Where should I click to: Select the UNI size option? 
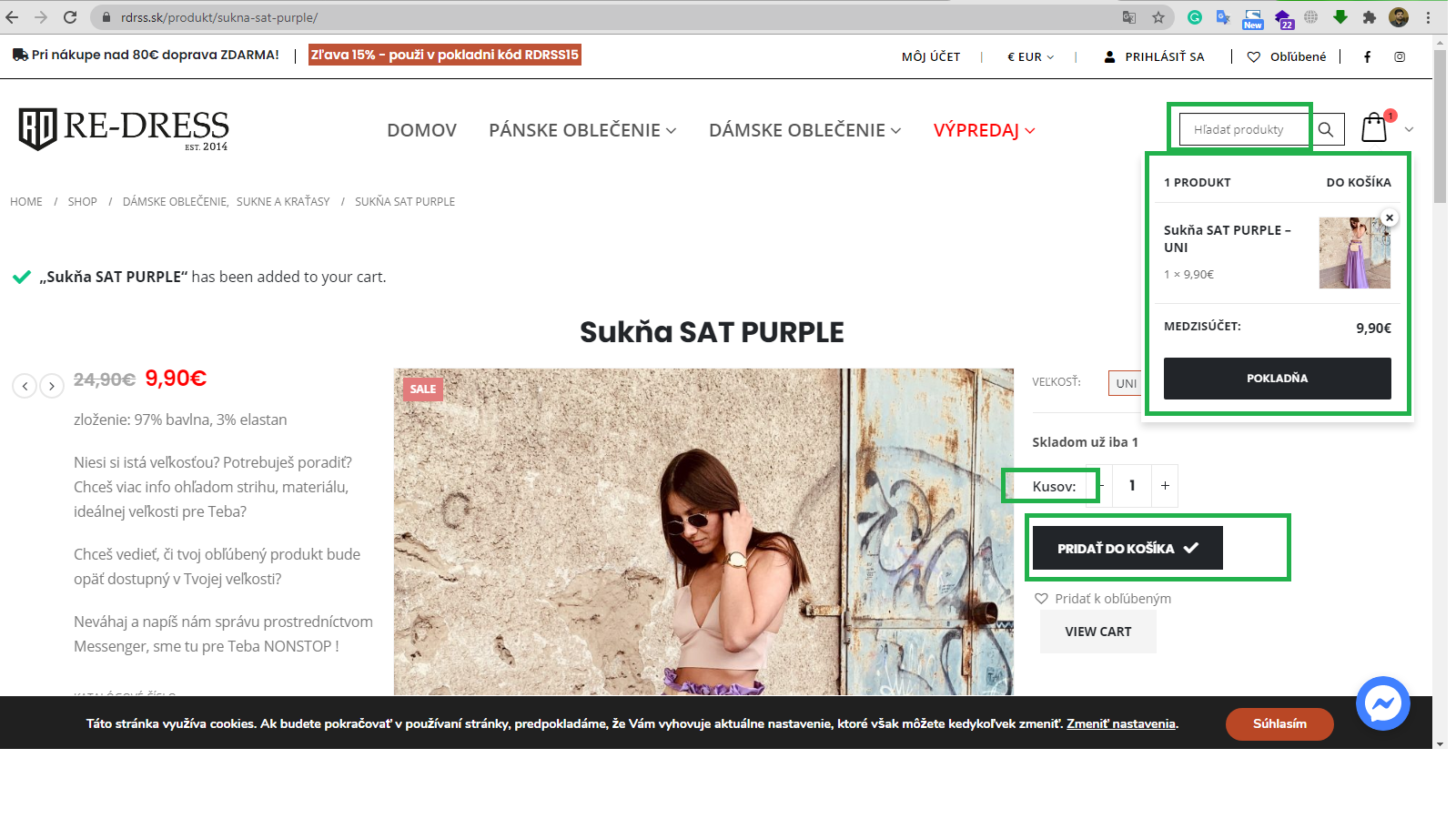[x=1126, y=383]
